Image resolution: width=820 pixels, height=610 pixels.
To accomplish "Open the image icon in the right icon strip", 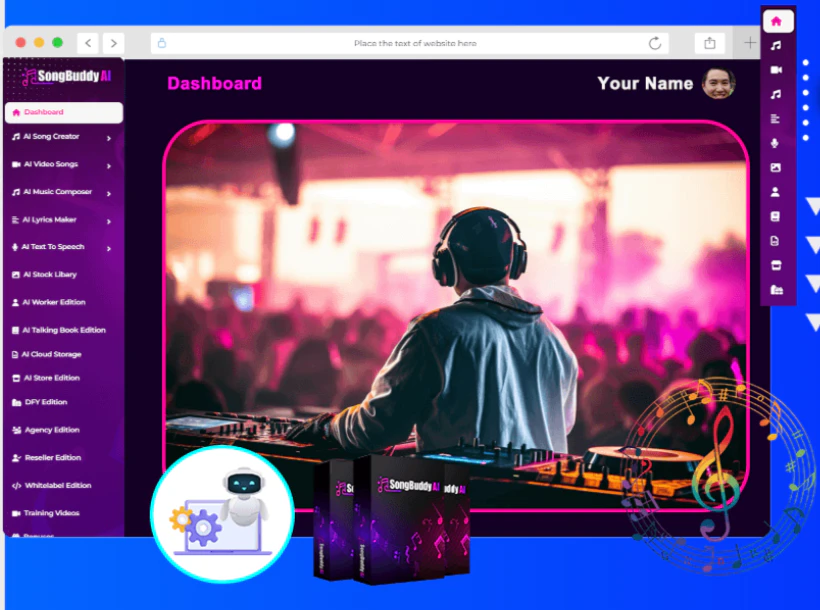I will pyautogui.click(x=776, y=167).
